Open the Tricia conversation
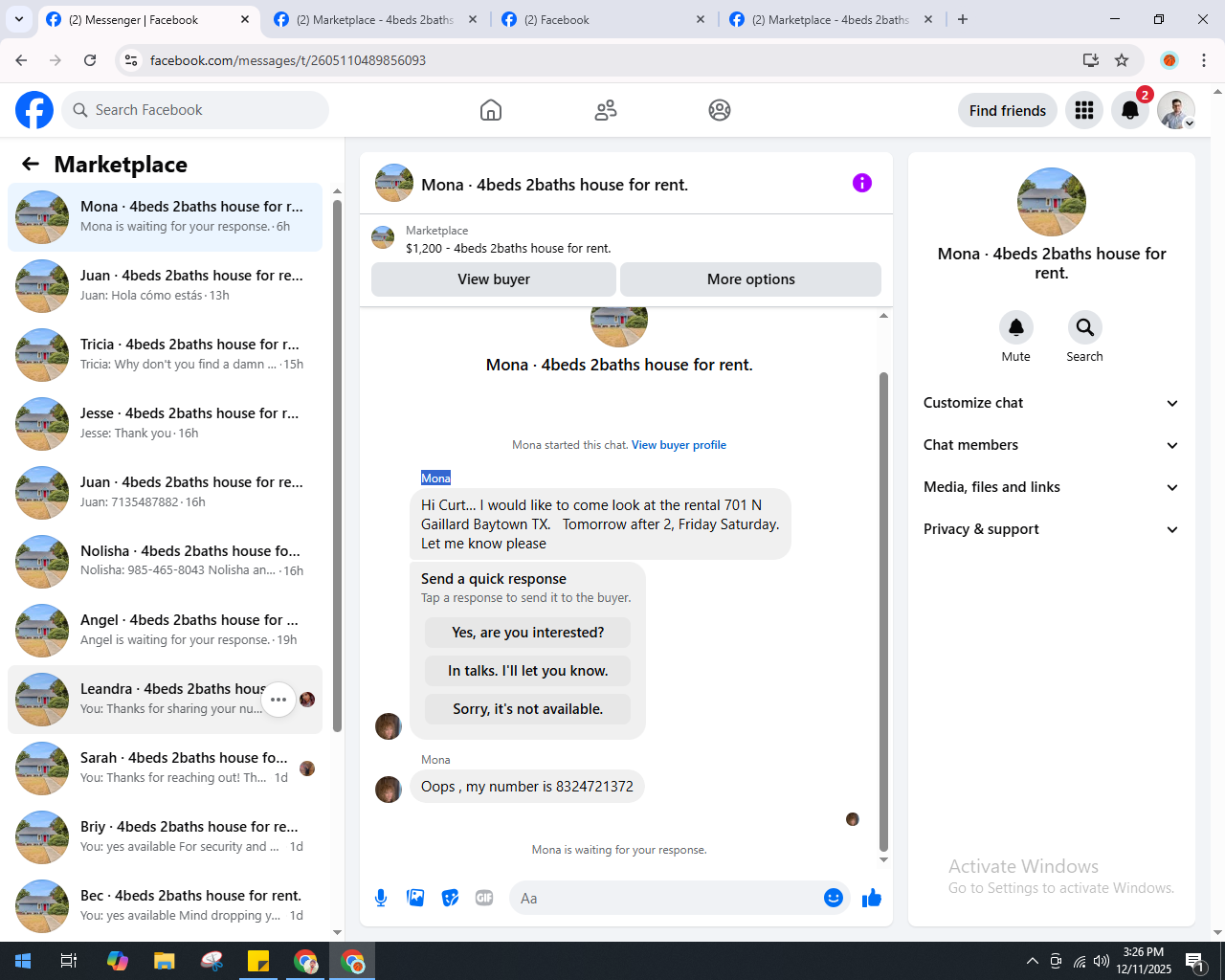The width and height of the screenshot is (1225, 980). (165, 355)
